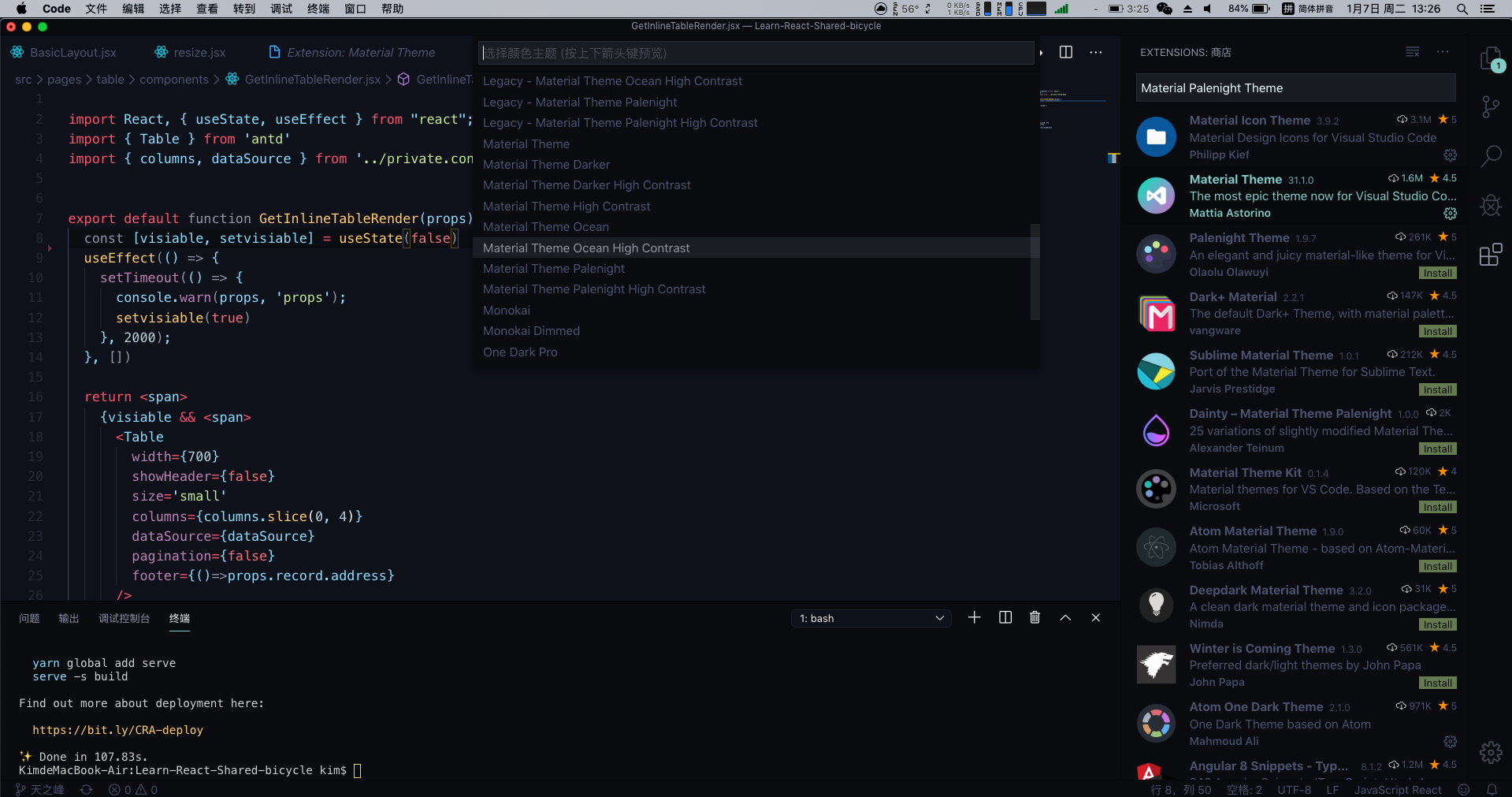
Task: Open macOS Spotlight search
Action: (1462, 9)
